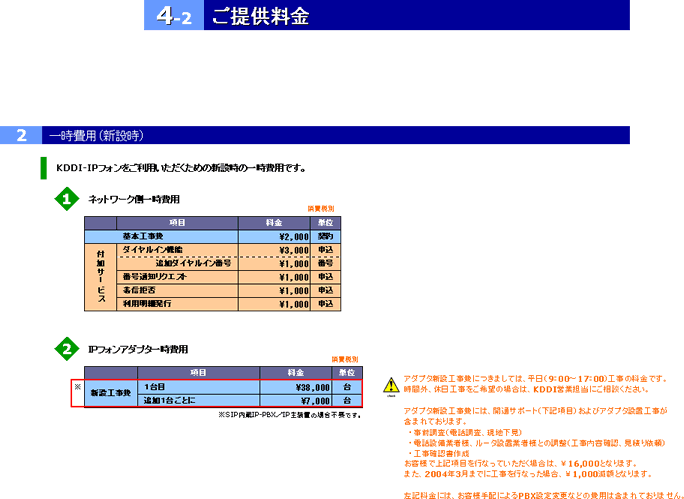
Task: Click the 新設工事費 category cell
Action: (x=111, y=393)
